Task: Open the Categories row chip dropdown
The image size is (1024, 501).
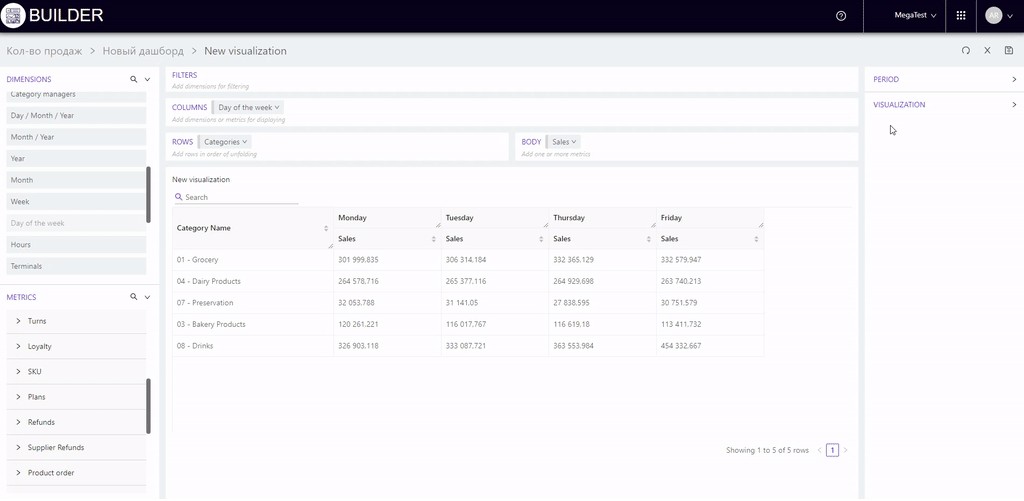Action: (225, 142)
